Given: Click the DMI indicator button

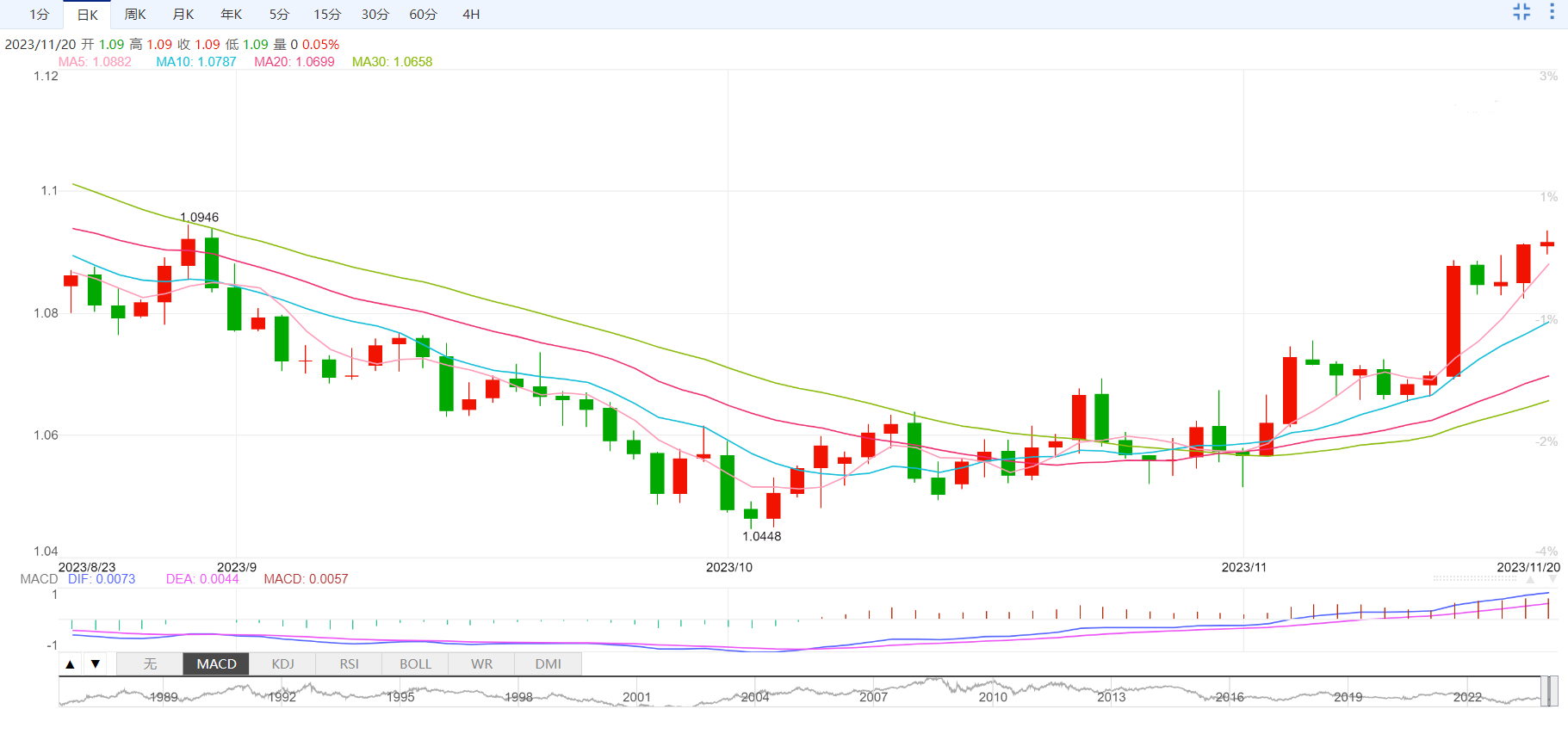Looking at the screenshot, I should [x=548, y=664].
